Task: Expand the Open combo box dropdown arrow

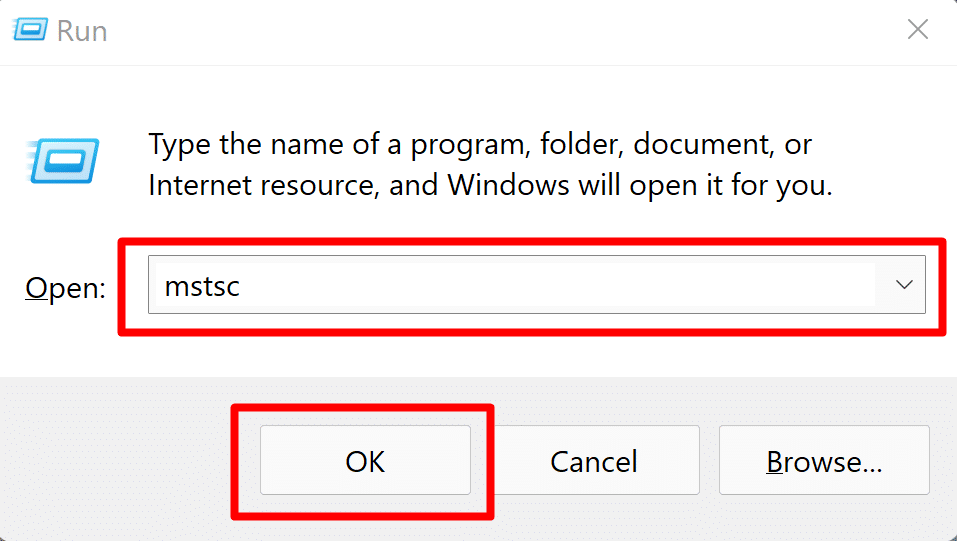Action: pyautogui.click(x=904, y=285)
